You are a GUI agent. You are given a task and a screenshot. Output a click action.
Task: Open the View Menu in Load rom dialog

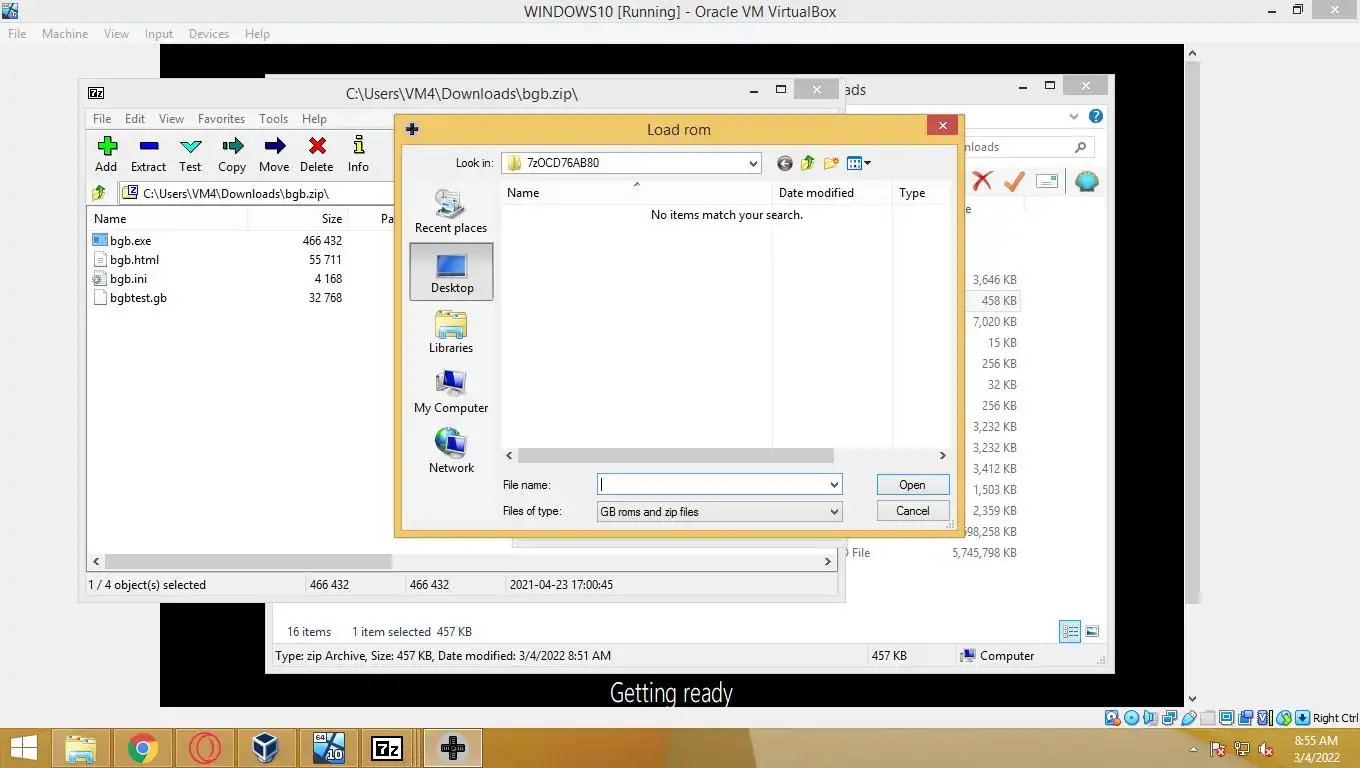858,163
